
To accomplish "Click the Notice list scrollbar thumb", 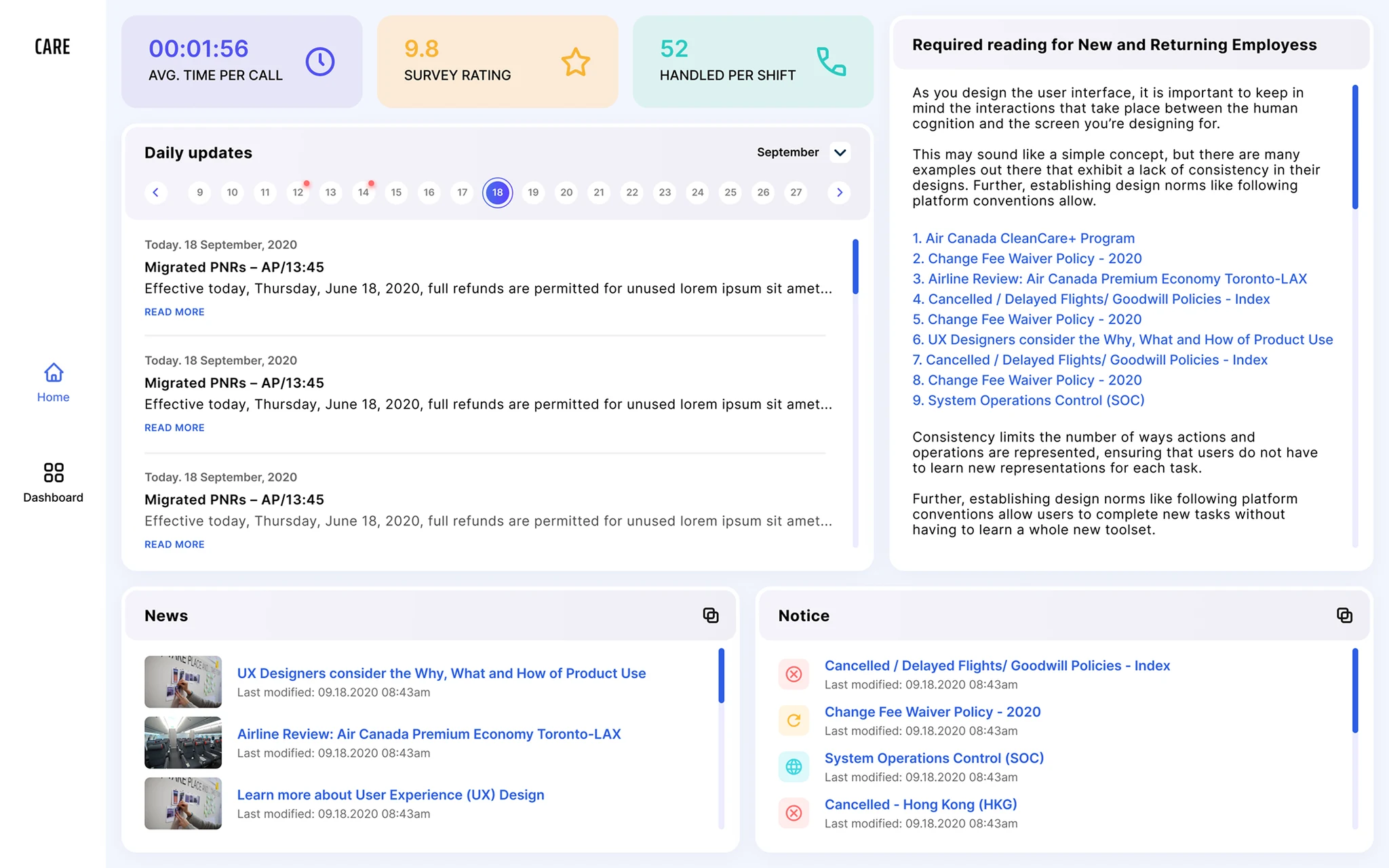I will [x=1355, y=690].
